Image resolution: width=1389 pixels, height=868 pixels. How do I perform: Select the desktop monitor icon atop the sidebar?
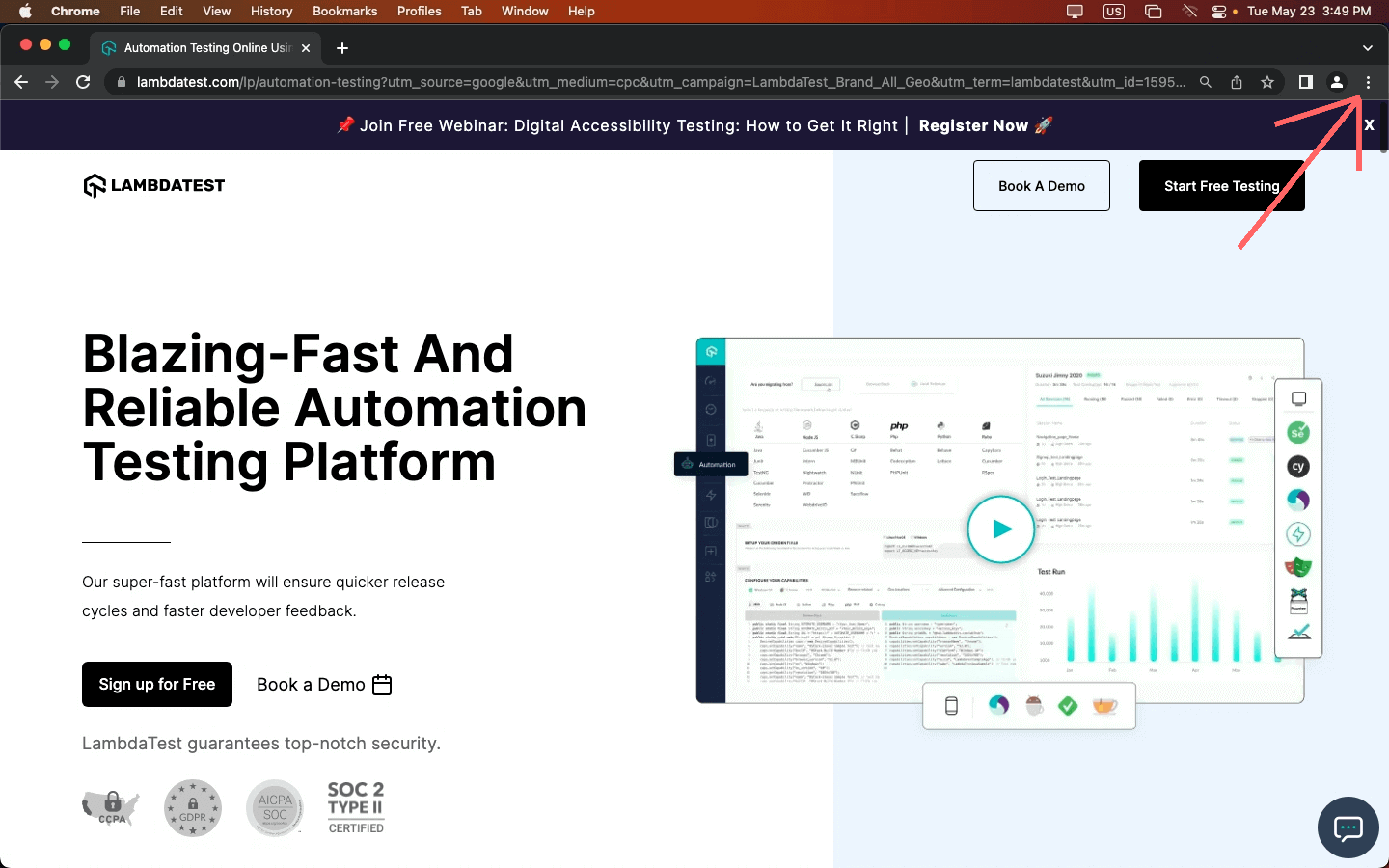coord(1298,397)
